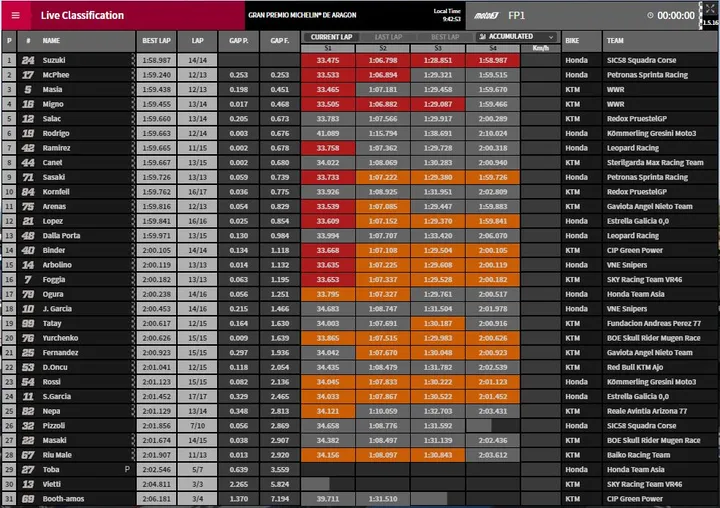Switch to the LAST LAP tab
This screenshot has height=508, width=720.
coord(388,37)
